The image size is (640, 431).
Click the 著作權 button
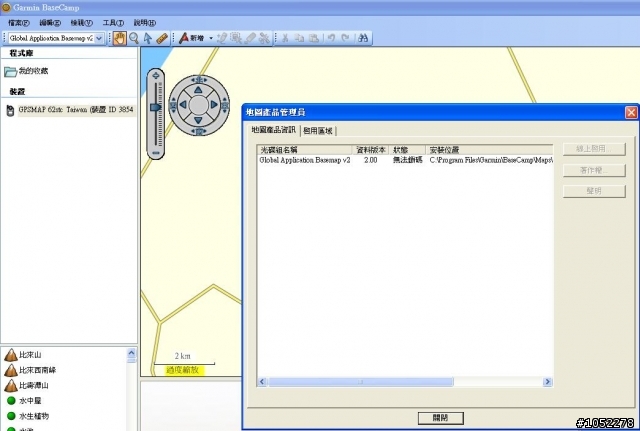(594, 170)
